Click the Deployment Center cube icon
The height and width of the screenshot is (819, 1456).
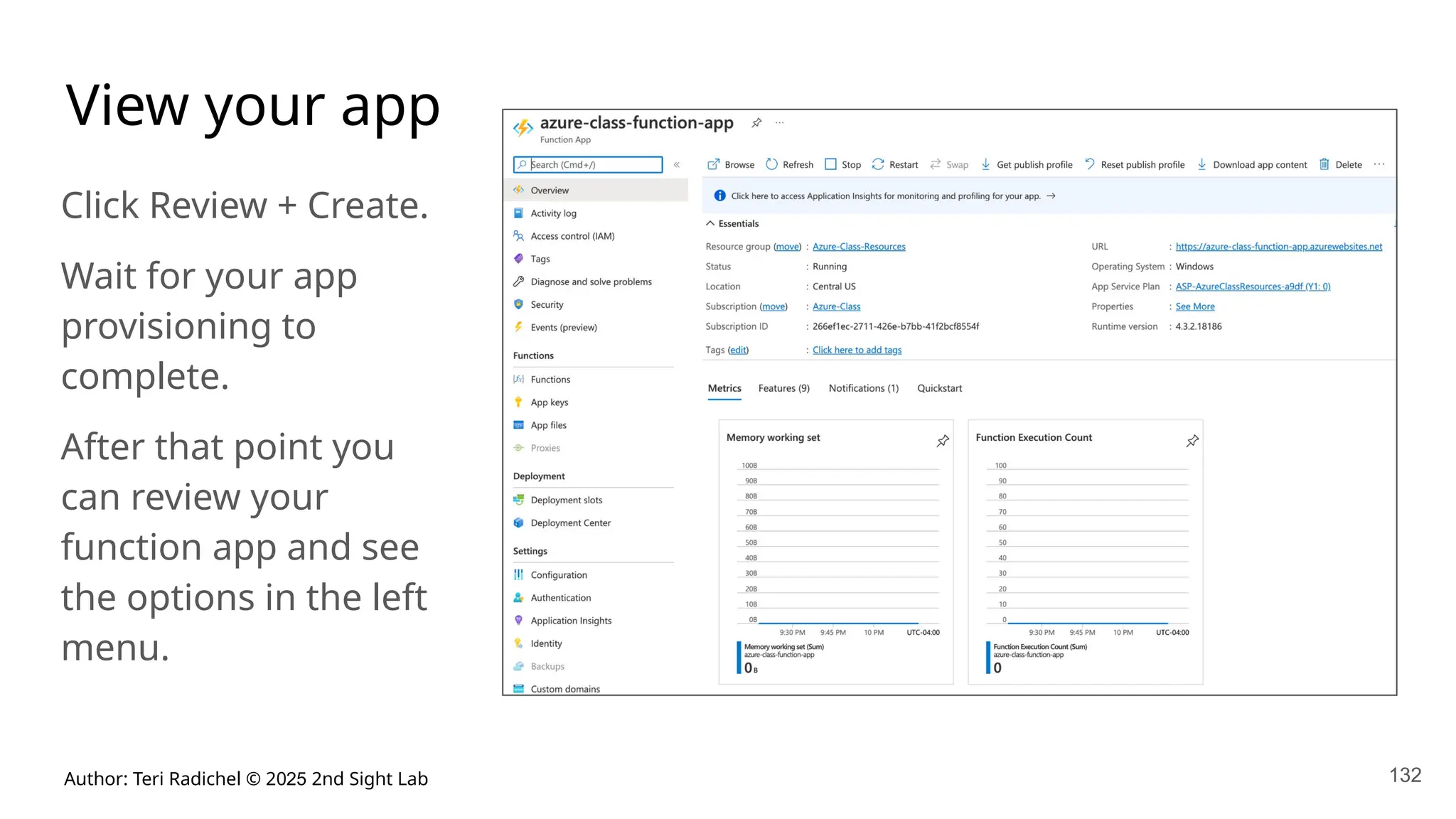[518, 523]
